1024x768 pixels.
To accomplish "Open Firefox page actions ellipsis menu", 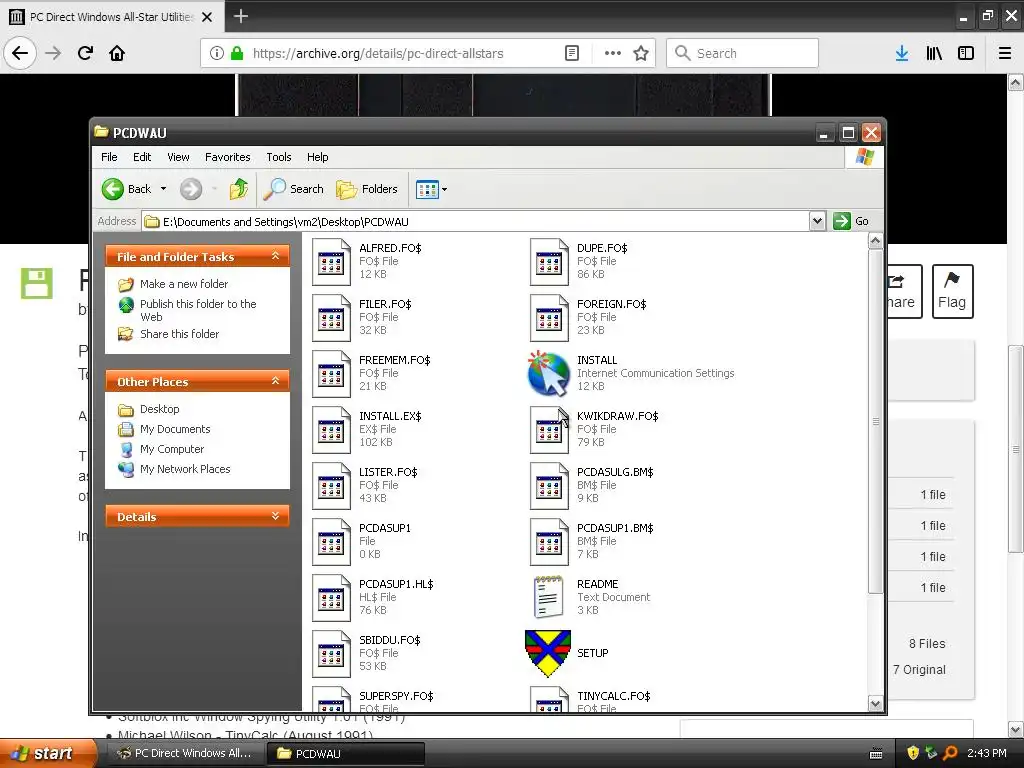I will click(613, 53).
